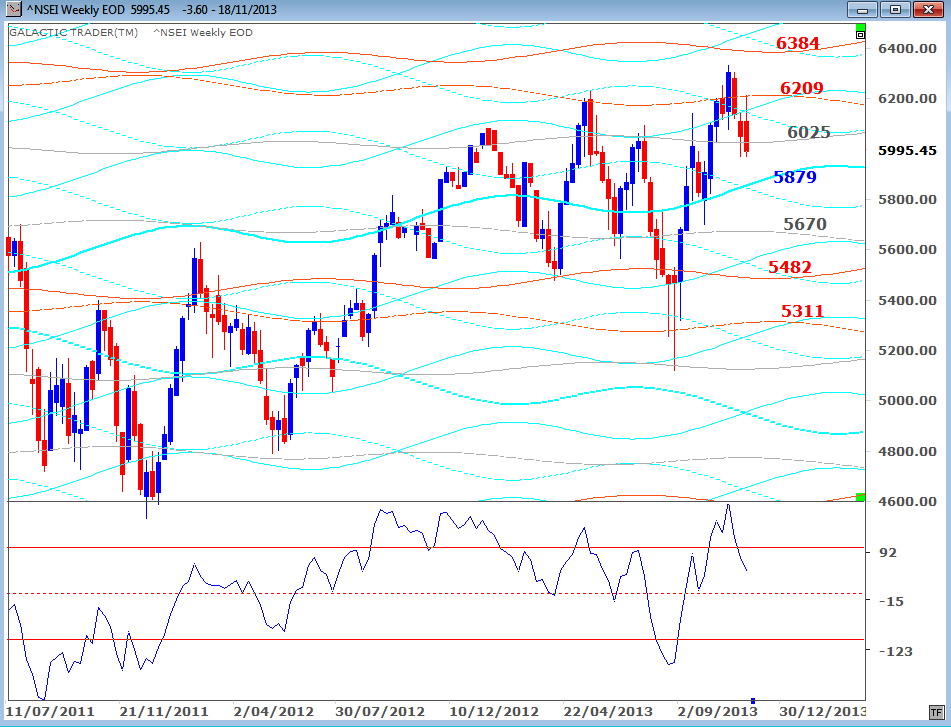This screenshot has height=727, width=951.
Task: Click the 4600.00 price axis label
Action: 907,501
